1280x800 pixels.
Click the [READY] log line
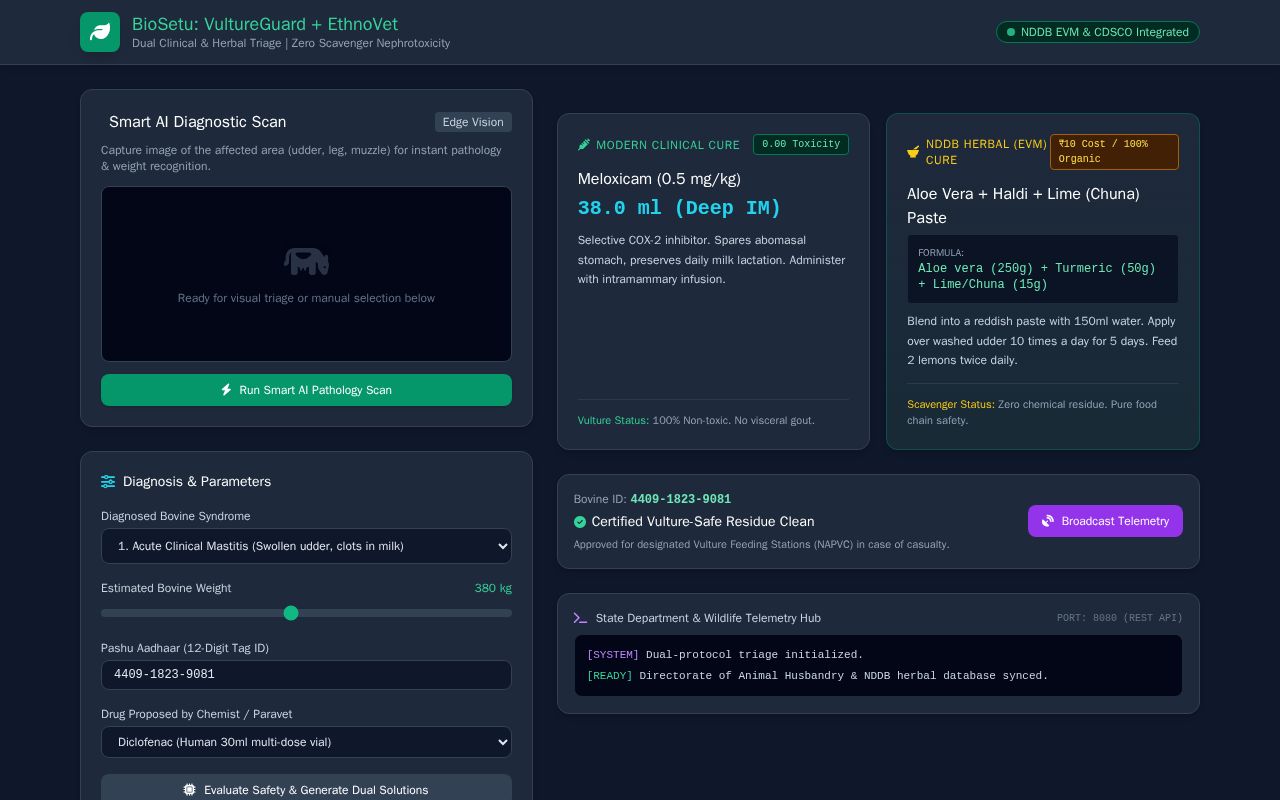[817, 676]
